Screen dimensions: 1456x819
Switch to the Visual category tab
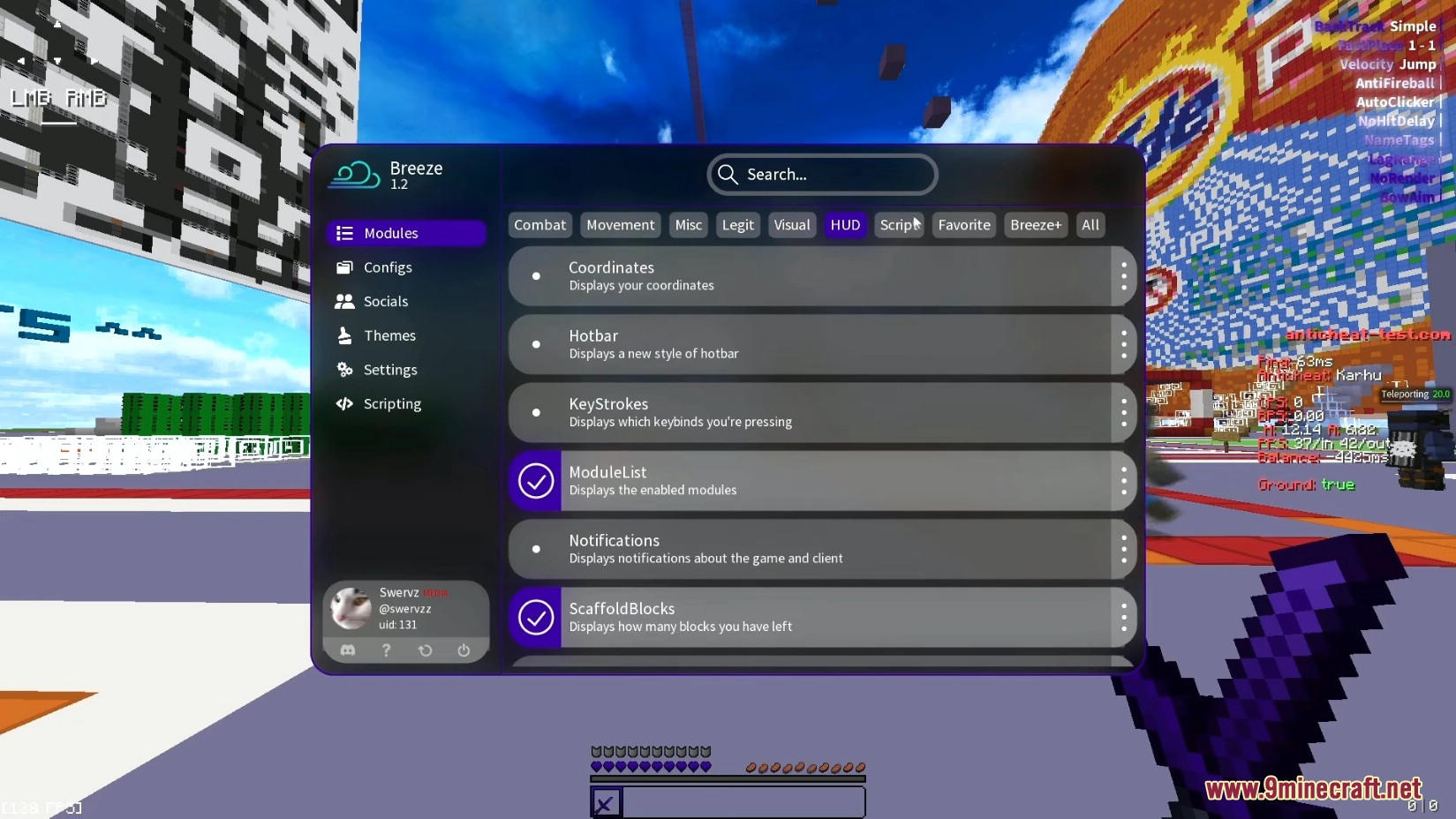coord(792,225)
